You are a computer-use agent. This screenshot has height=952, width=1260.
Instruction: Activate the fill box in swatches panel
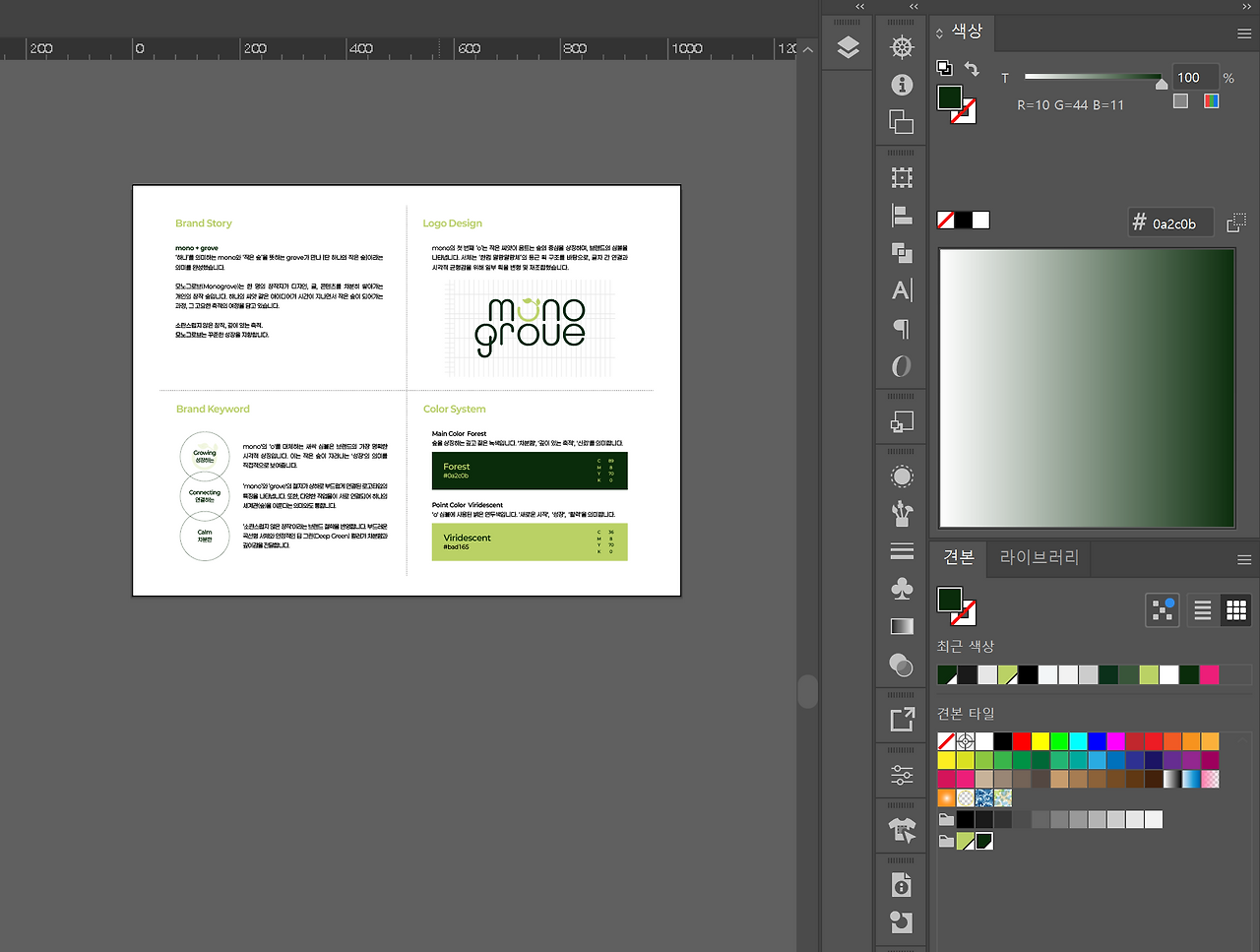(949, 600)
